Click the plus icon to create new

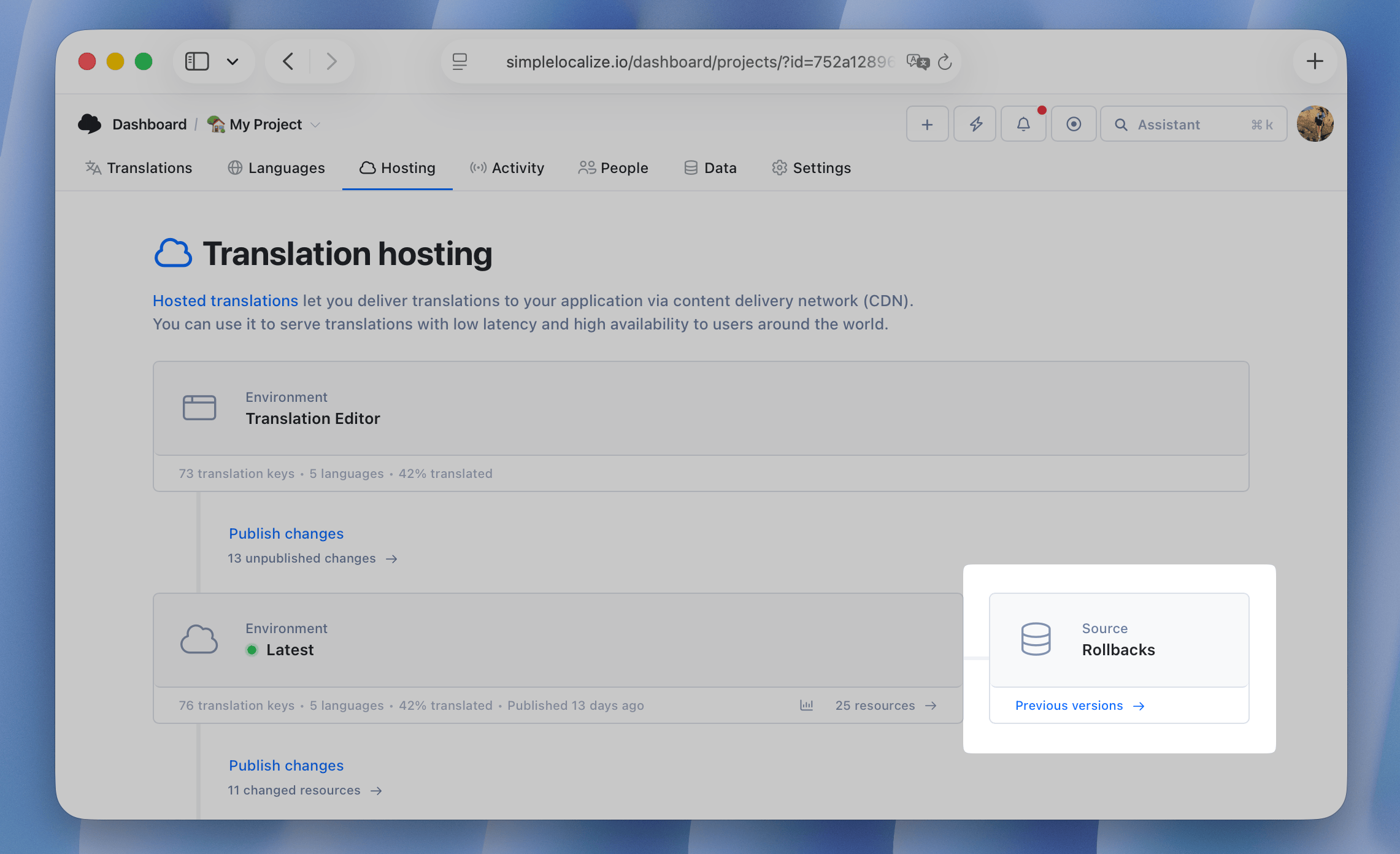pyautogui.click(x=927, y=123)
